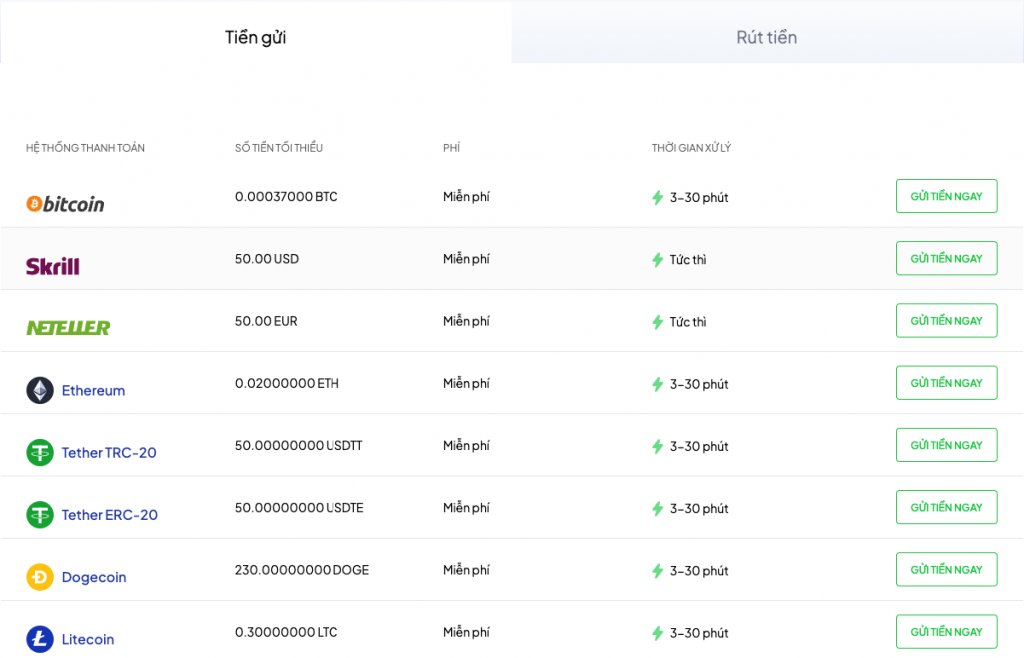Open the Rút tiền tab
This screenshot has width=1024, height=658.
click(x=767, y=37)
